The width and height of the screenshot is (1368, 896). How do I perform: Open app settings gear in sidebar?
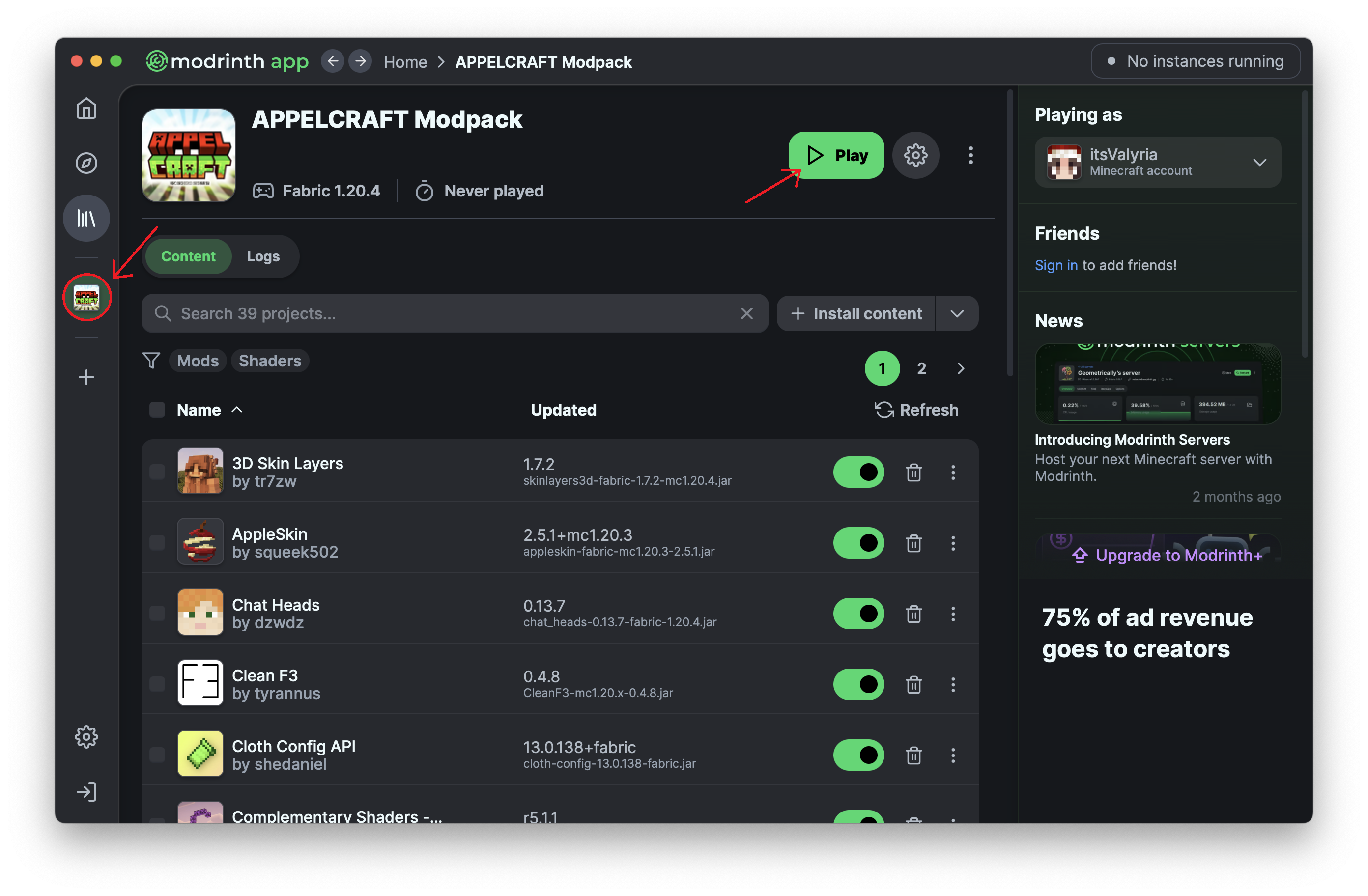point(86,736)
